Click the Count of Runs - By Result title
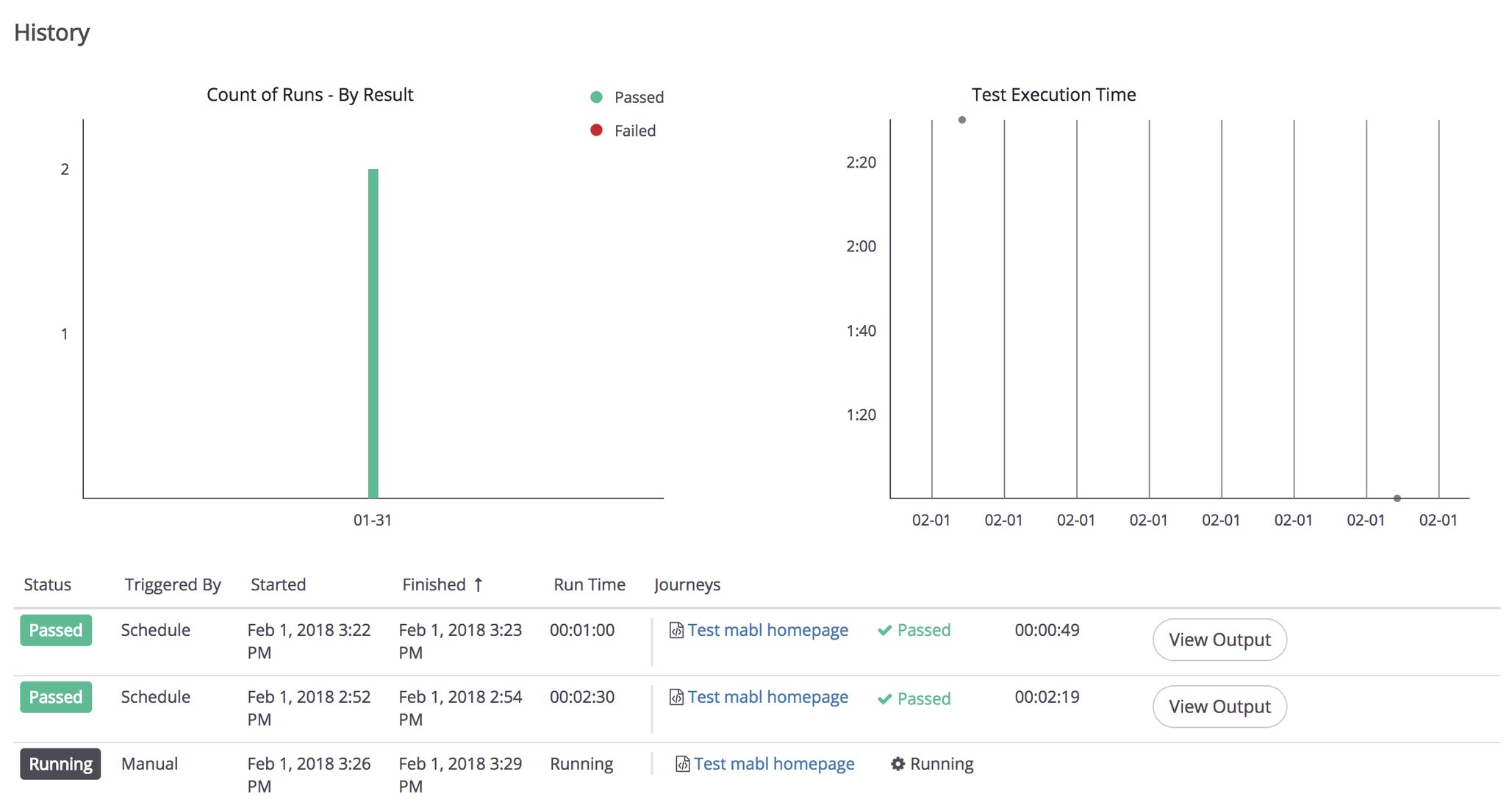This screenshot has height=805, width=1512. [310, 95]
